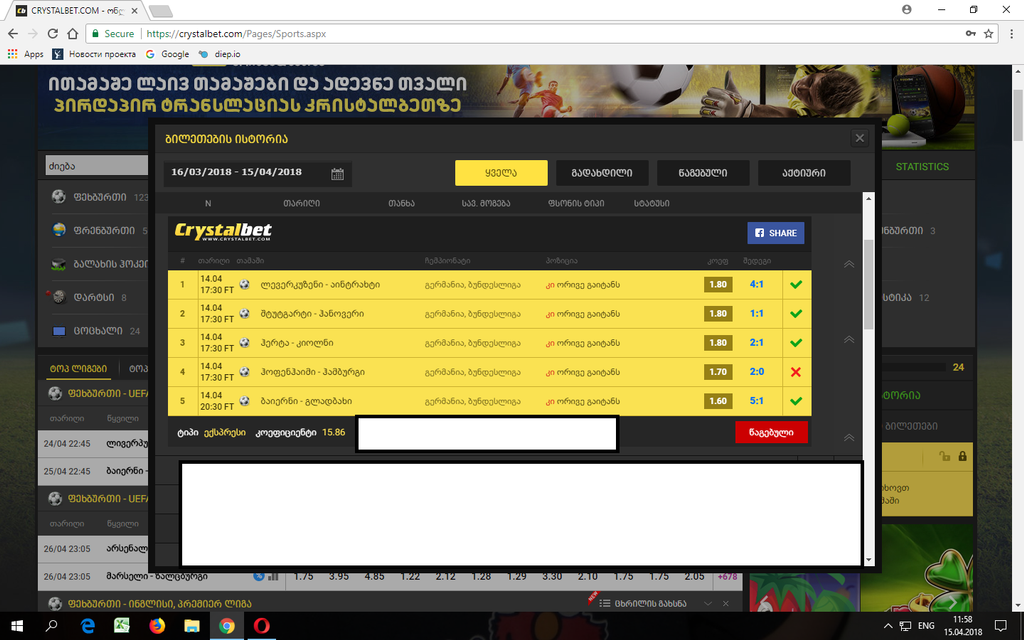Open Firefox from the taskbar

click(x=157, y=626)
